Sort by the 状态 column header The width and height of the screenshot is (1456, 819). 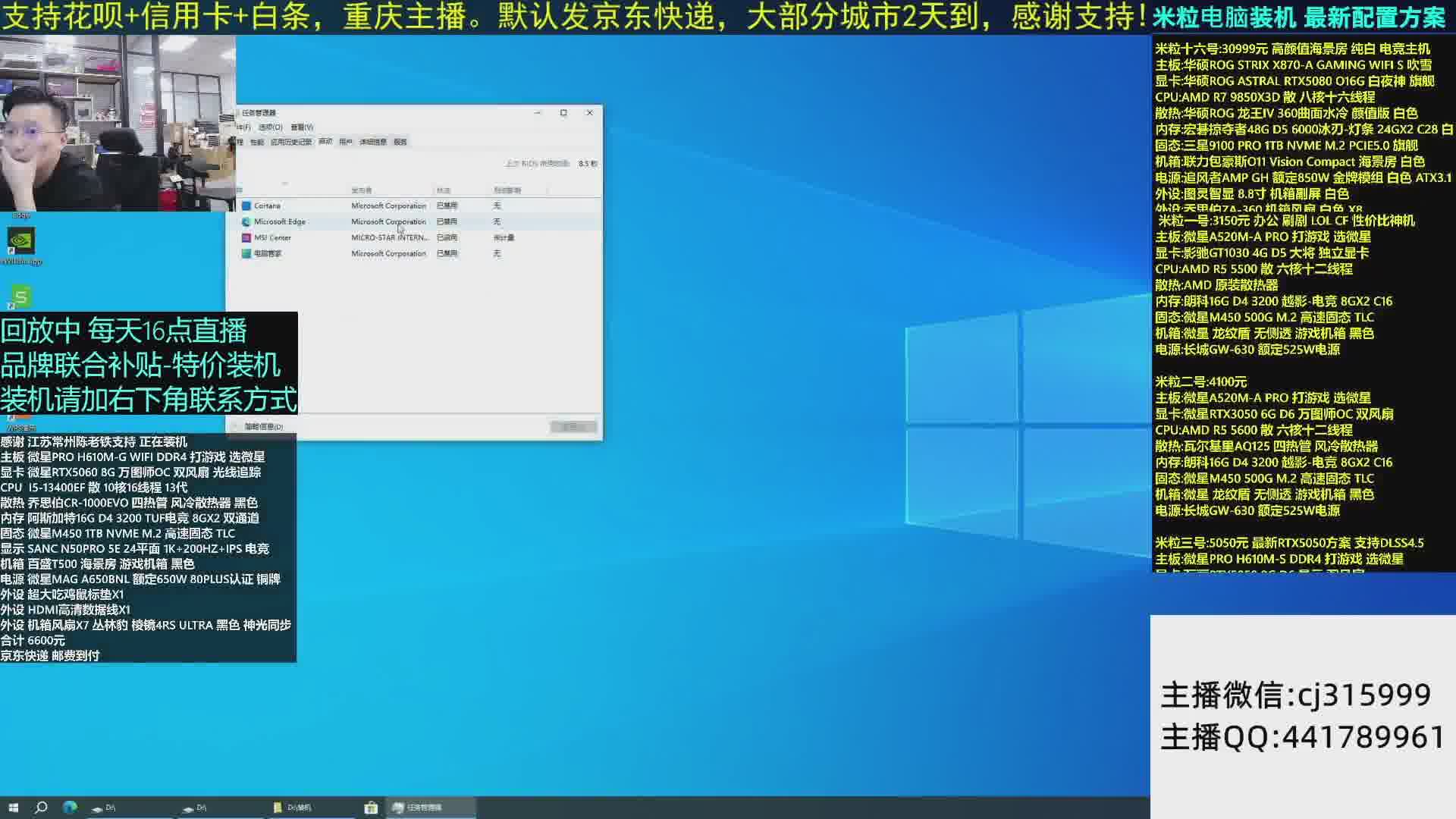444,190
